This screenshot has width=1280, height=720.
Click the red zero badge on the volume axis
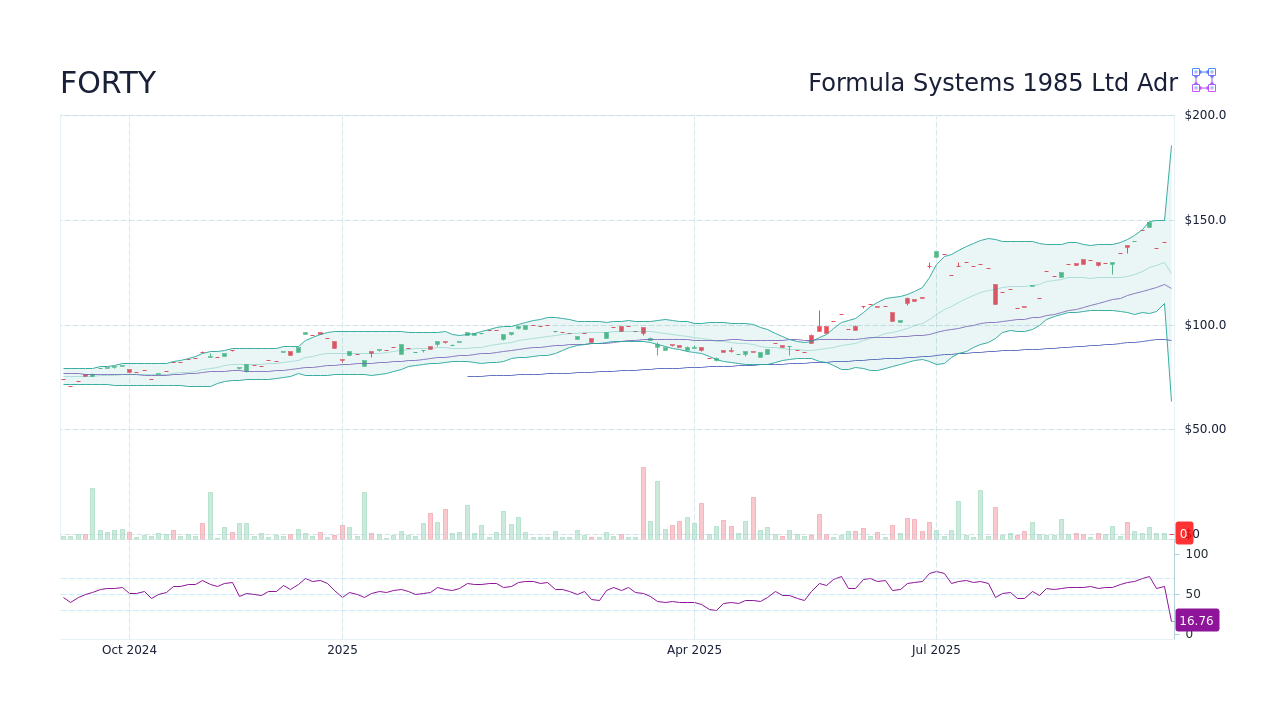tap(1183, 533)
